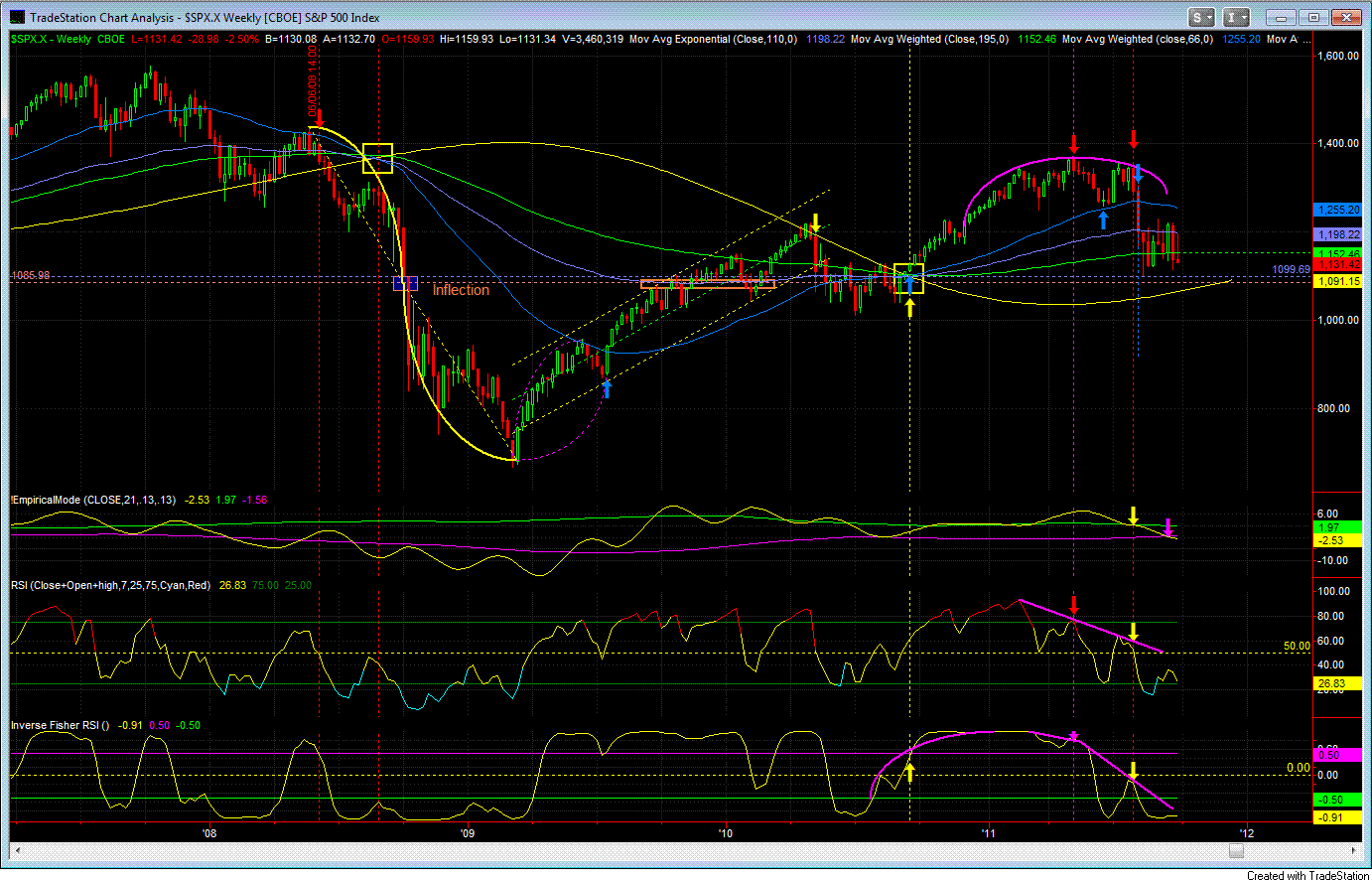Click the blue '1,255.20' price axis marker

pos(1337,210)
